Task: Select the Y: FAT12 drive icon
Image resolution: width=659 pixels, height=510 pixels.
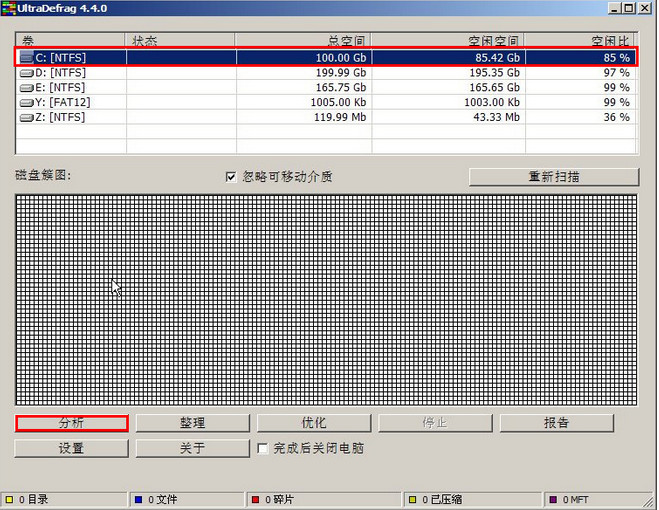Action: point(27,102)
